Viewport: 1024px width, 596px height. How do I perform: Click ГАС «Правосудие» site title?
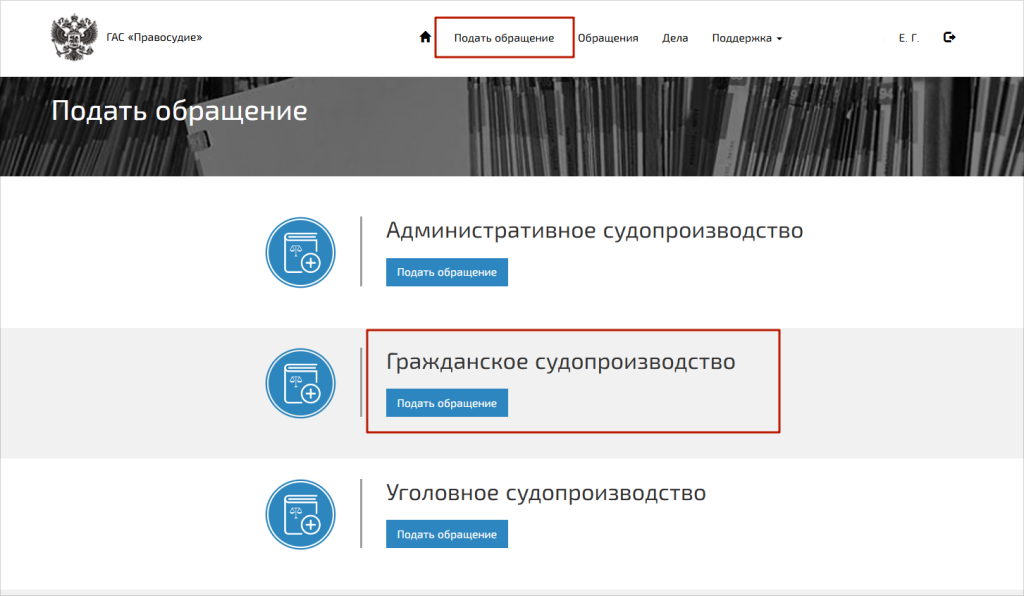[x=154, y=37]
